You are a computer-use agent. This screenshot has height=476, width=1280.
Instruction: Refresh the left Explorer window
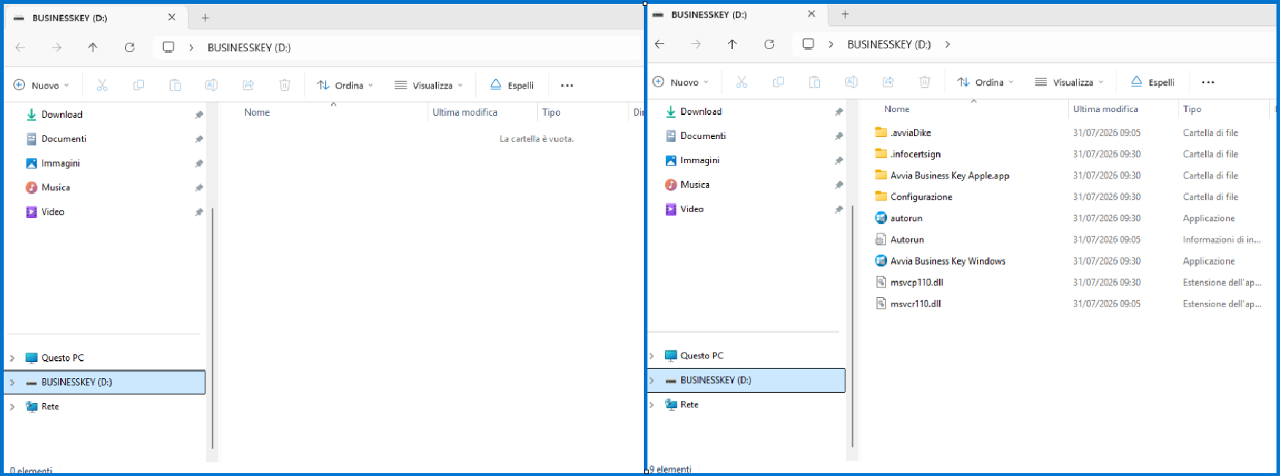tap(129, 47)
